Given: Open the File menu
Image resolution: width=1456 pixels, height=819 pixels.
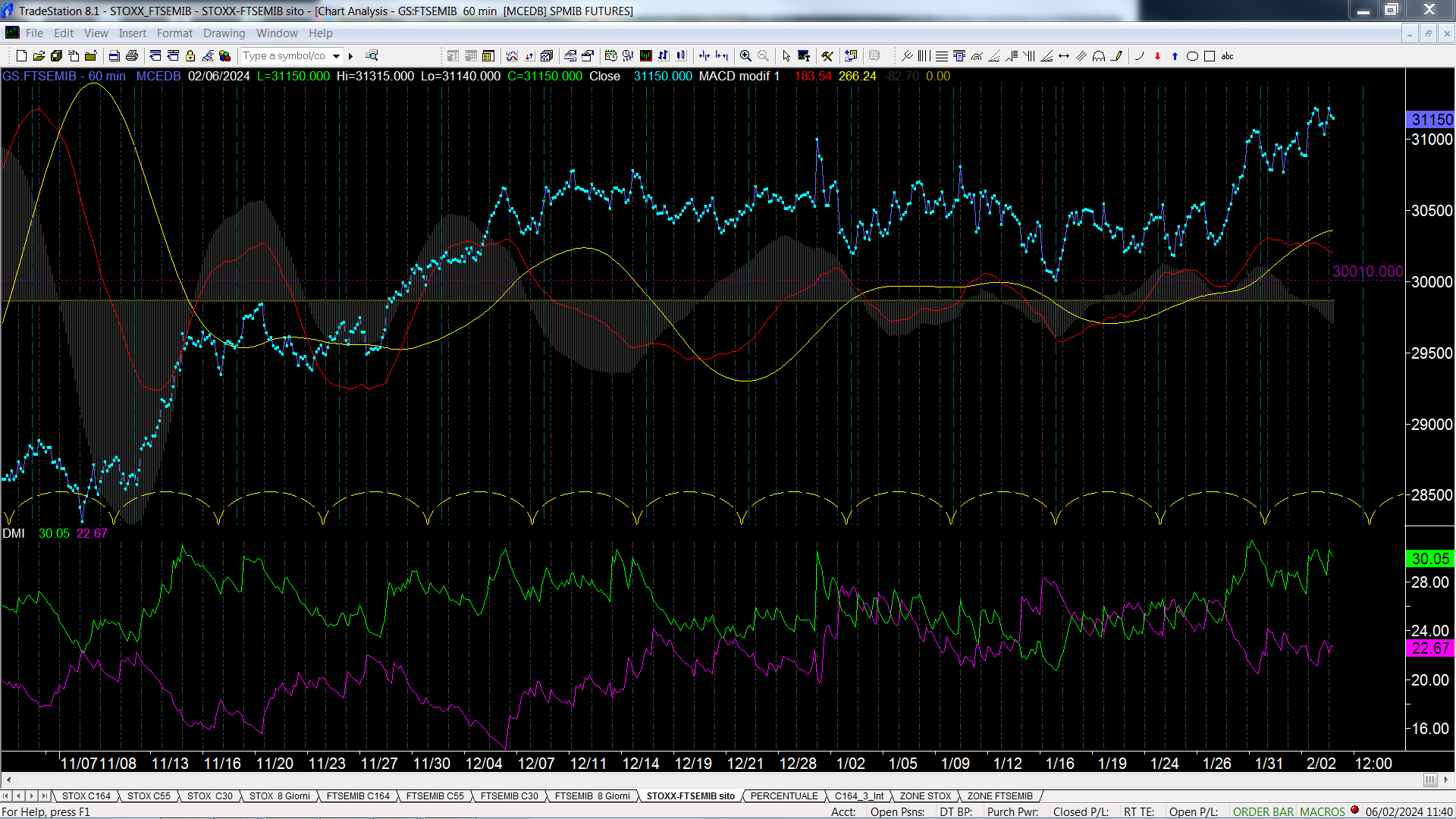Looking at the screenshot, I should point(34,33).
